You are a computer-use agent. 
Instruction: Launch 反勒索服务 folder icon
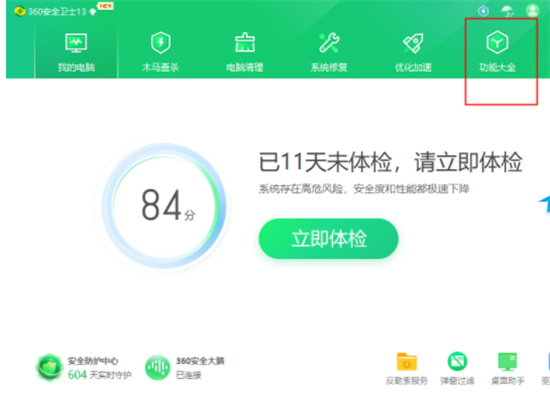pyautogui.click(x=407, y=362)
